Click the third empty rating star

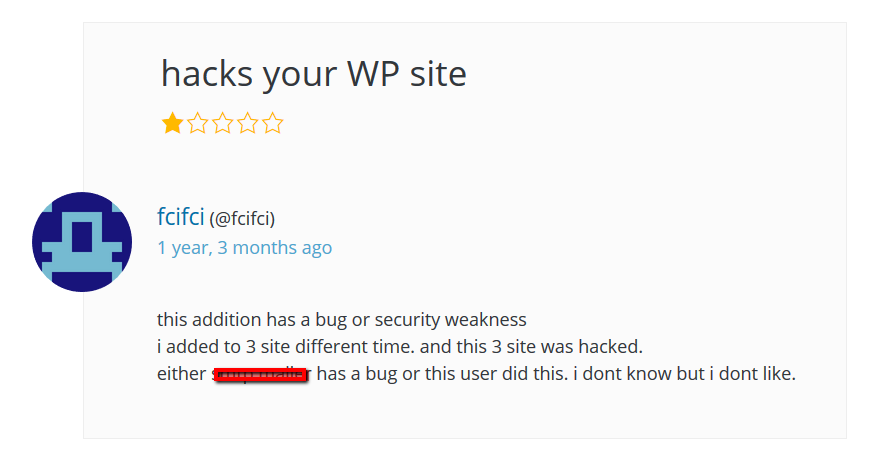(222, 124)
